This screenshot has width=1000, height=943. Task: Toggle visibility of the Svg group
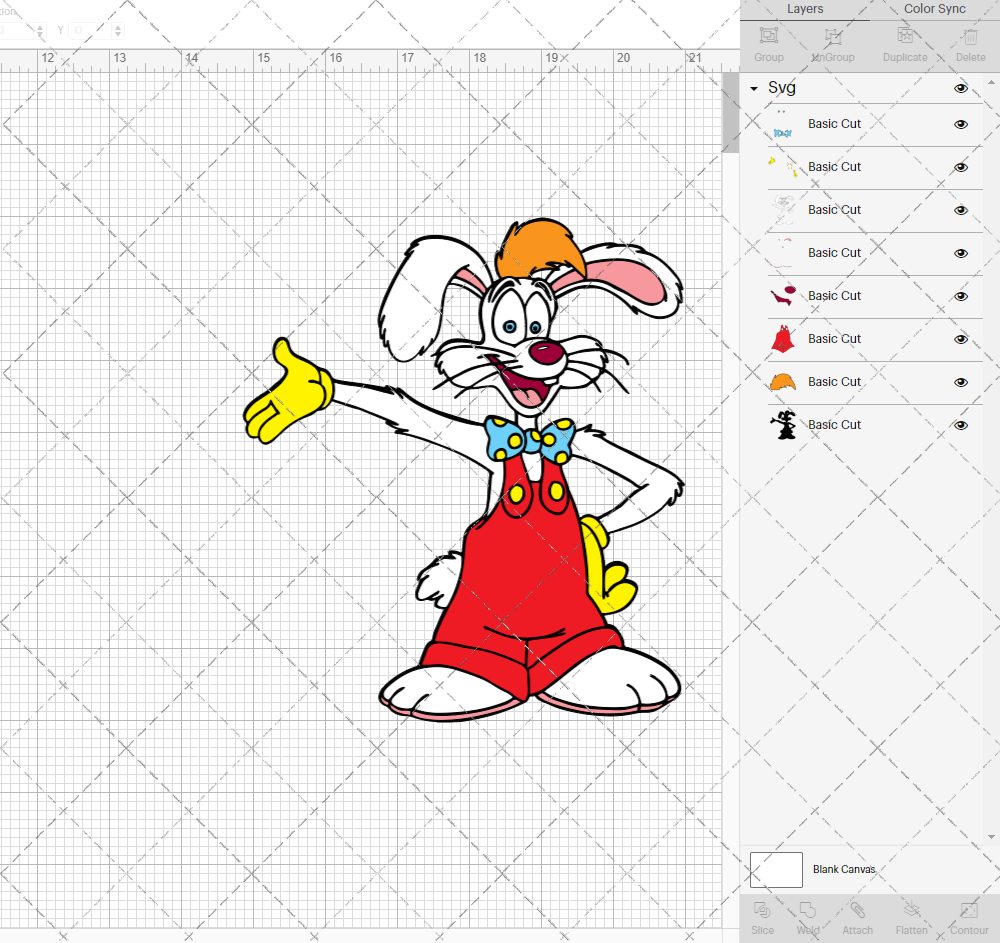(960, 88)
